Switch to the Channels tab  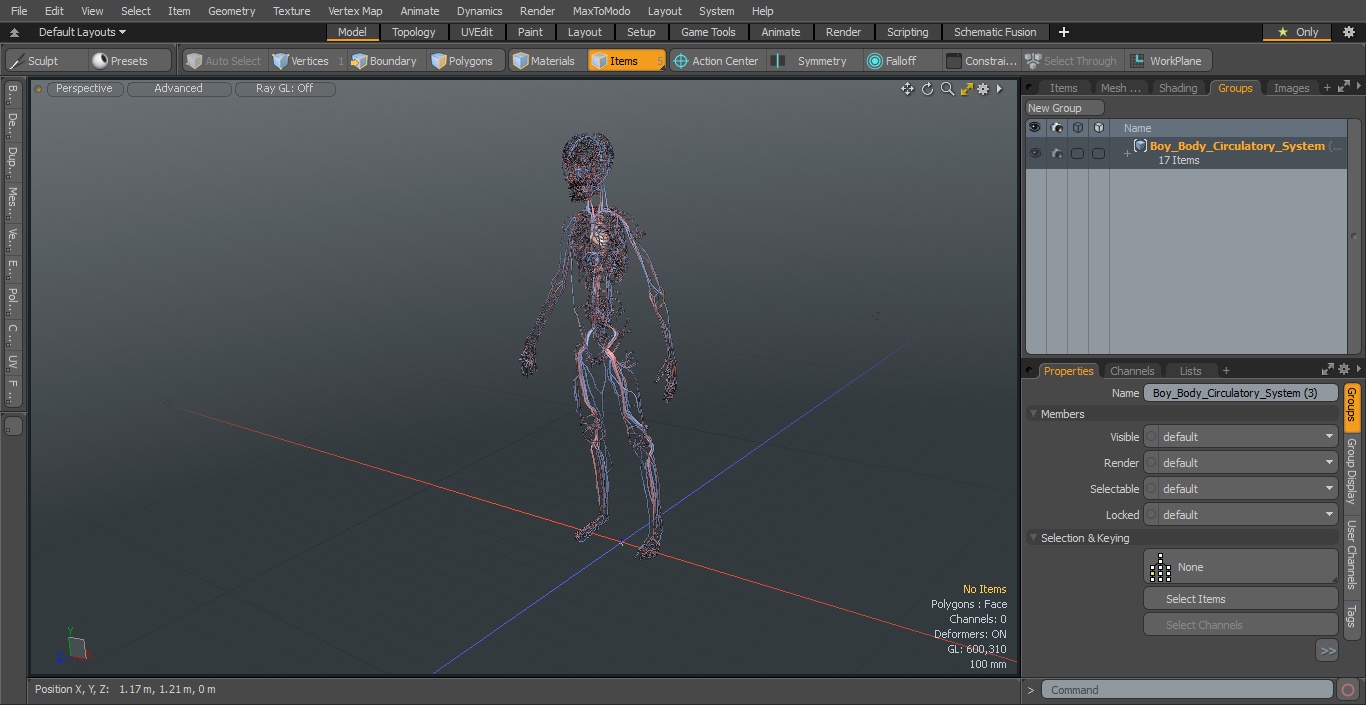coord(1132,371)
